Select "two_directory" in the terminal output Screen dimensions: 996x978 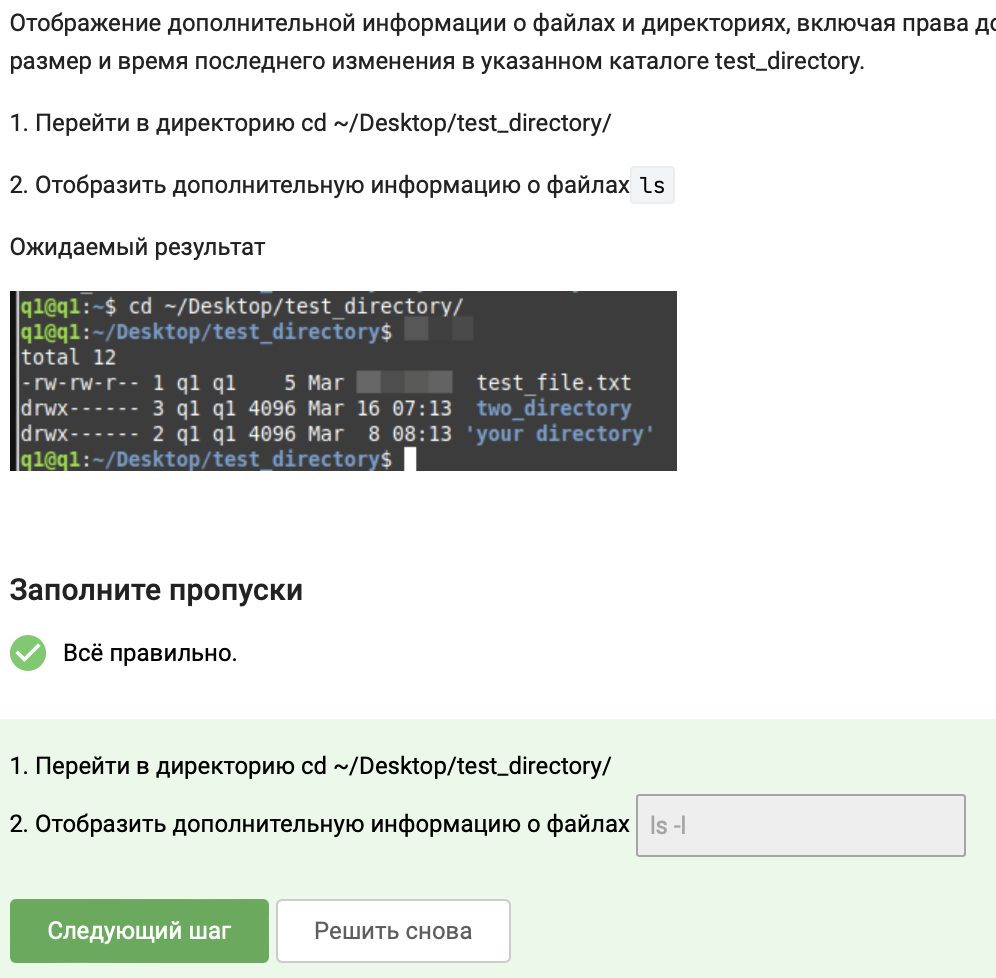[x=553, y=408]
